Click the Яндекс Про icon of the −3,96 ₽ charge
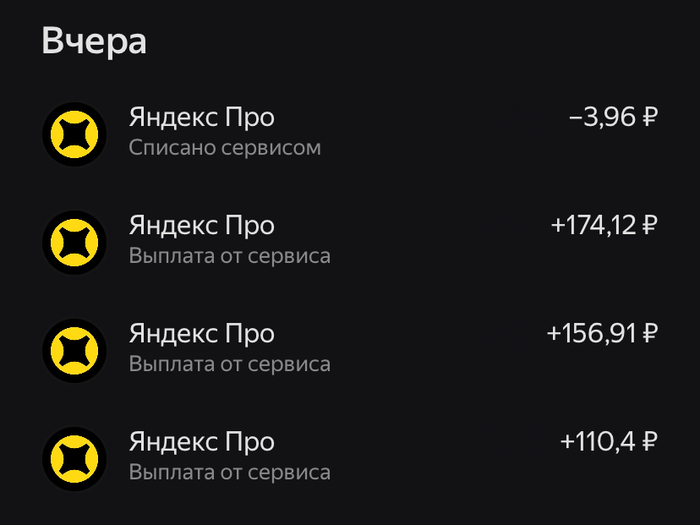Screen dimensions: 700x525 pyautogui.click(x=74, y=134)
